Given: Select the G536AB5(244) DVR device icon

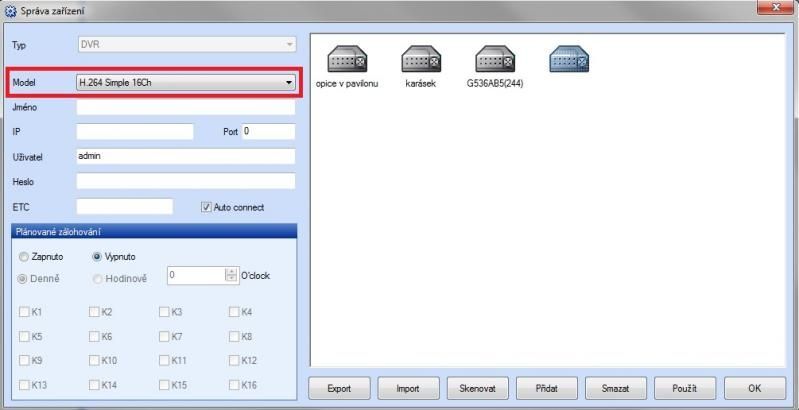Looking at the screenshot, I should (494, 62).
